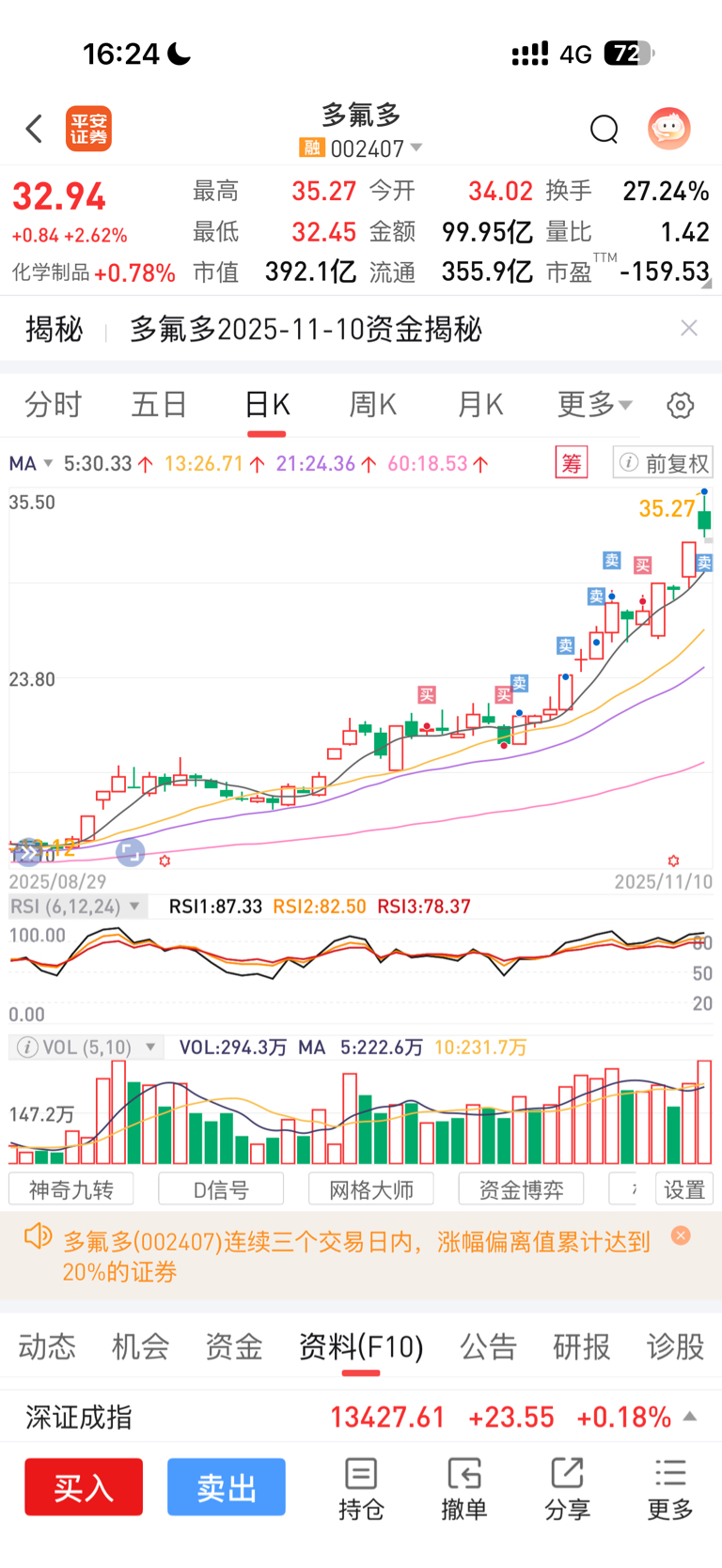Screen dimensions: 722x1568
Task: Tap the current price 32.94
Action: pos(59,197)
